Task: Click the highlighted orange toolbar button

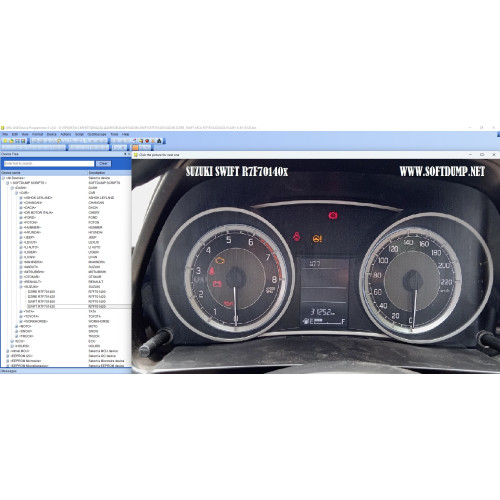Action: (x=135, y=148)
